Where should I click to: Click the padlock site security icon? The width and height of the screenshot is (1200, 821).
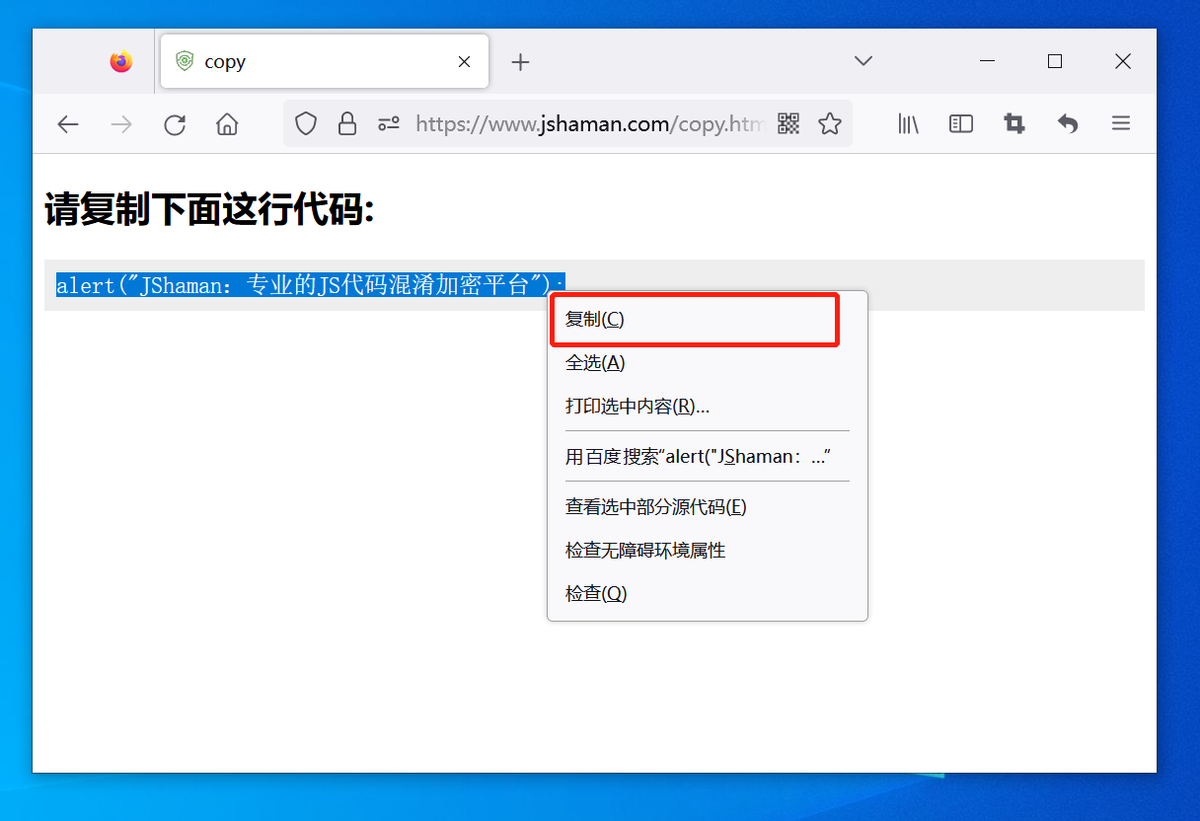click(x=347, y=124)
